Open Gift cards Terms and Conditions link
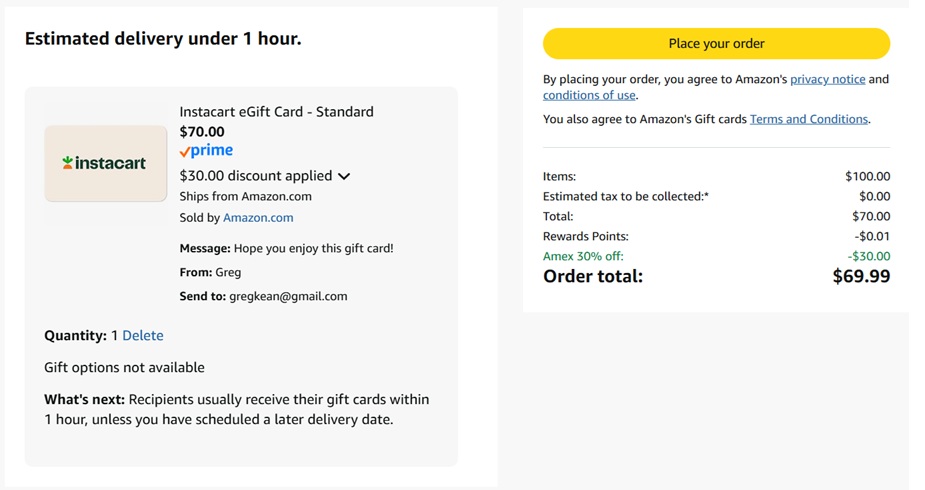 (808, 119)
